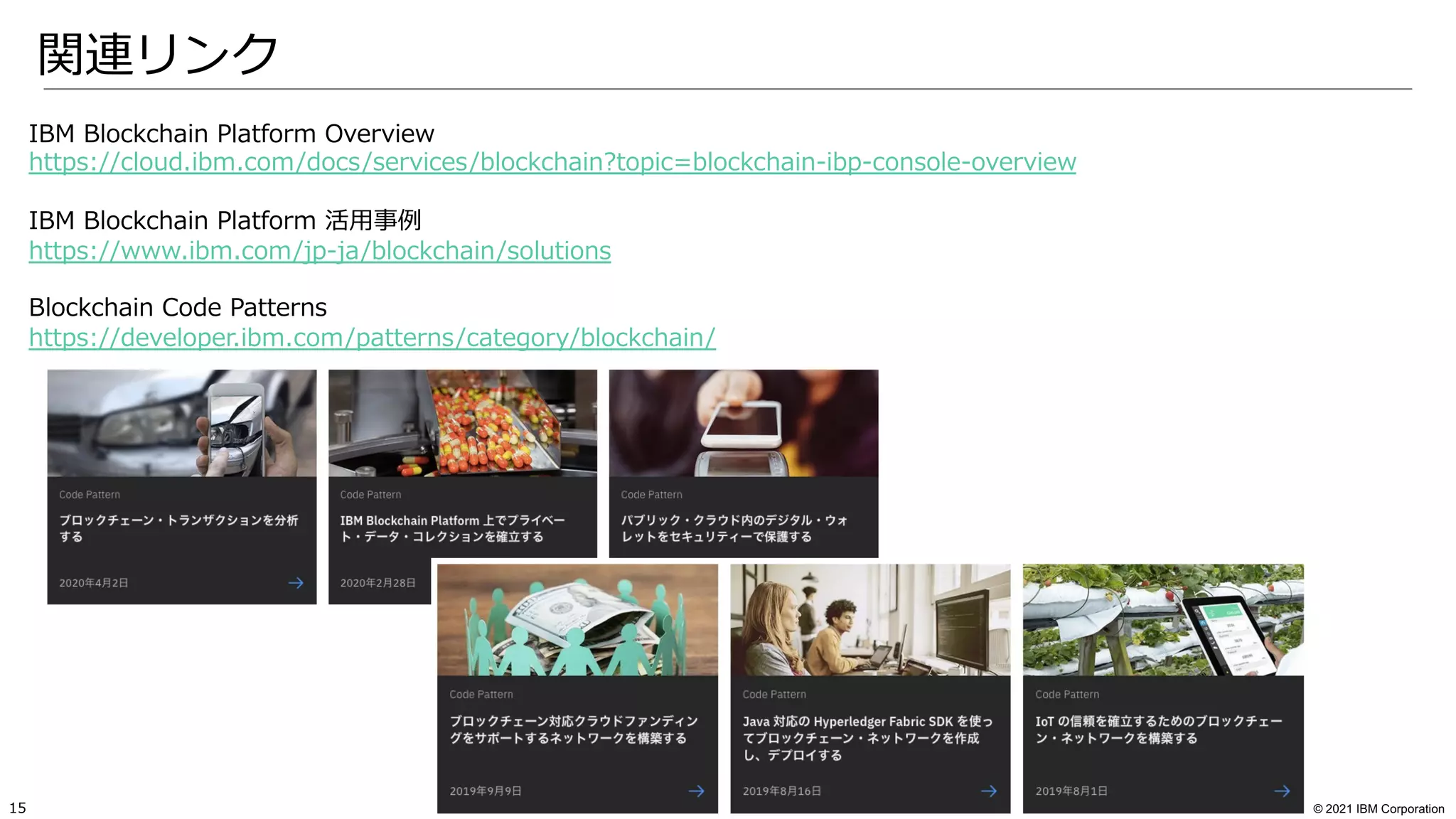Image resolution: width=1456 pixels, height=819 pixels.
Task: Click Code Pattern label on IoT card
Action: click(1067, 695)
